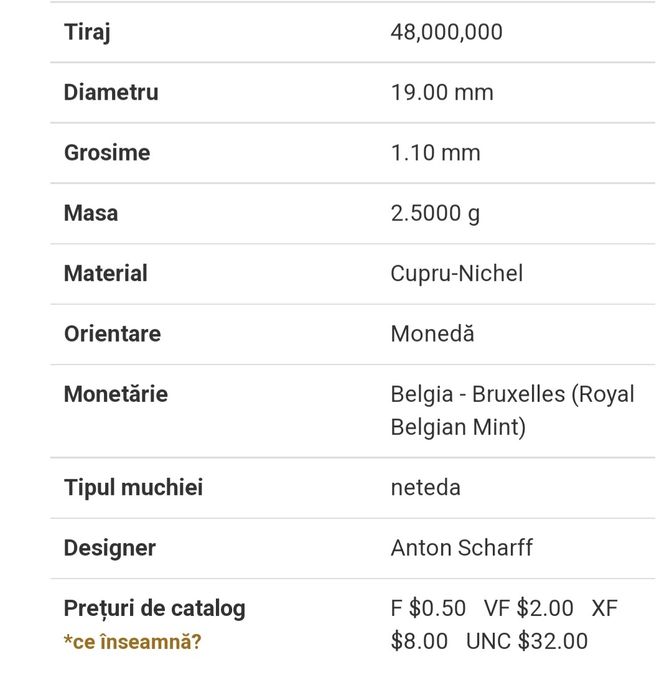
Task: Click the Orientare label
Action: 112,333
